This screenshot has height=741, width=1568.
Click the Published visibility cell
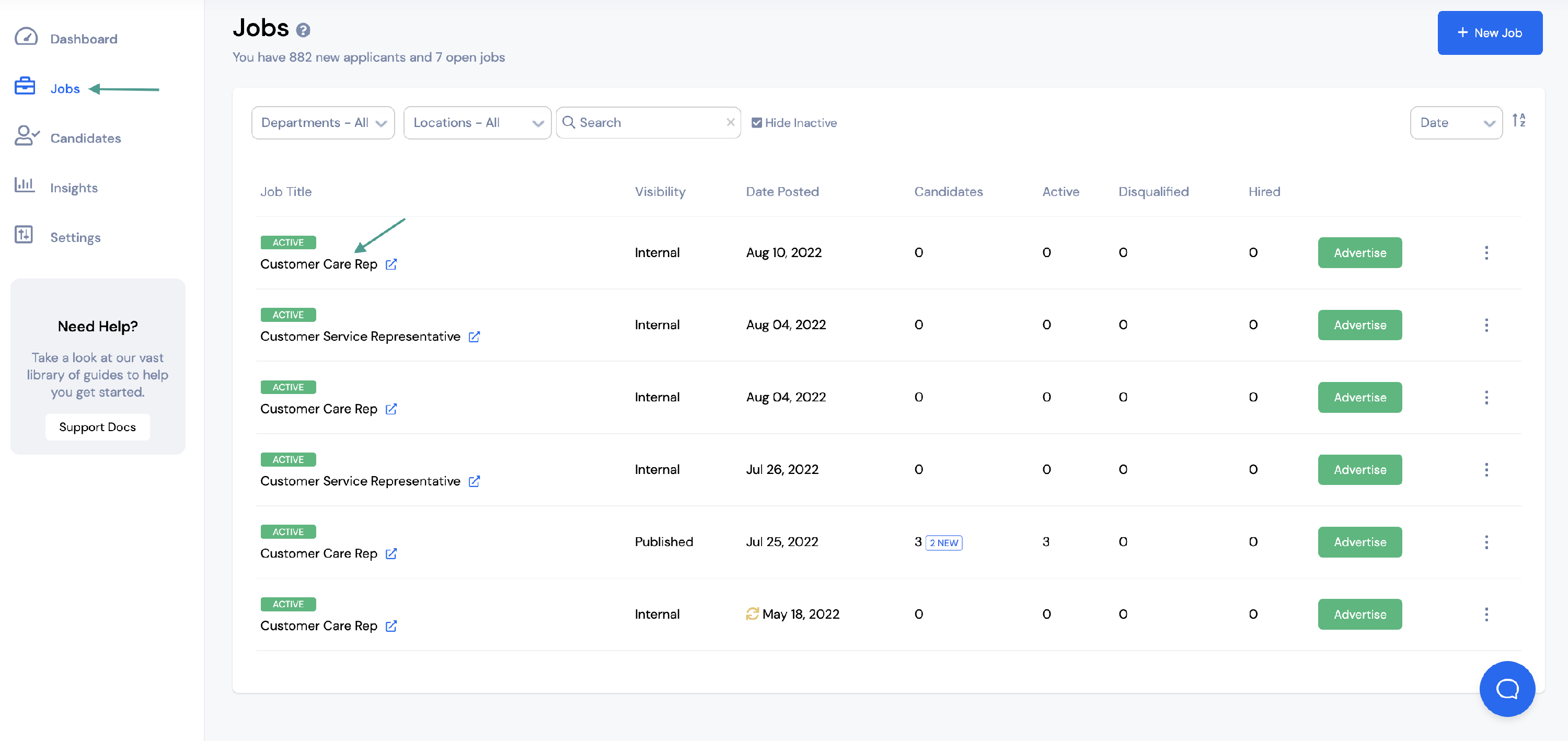pyautogui.click(x=664, y=542)
